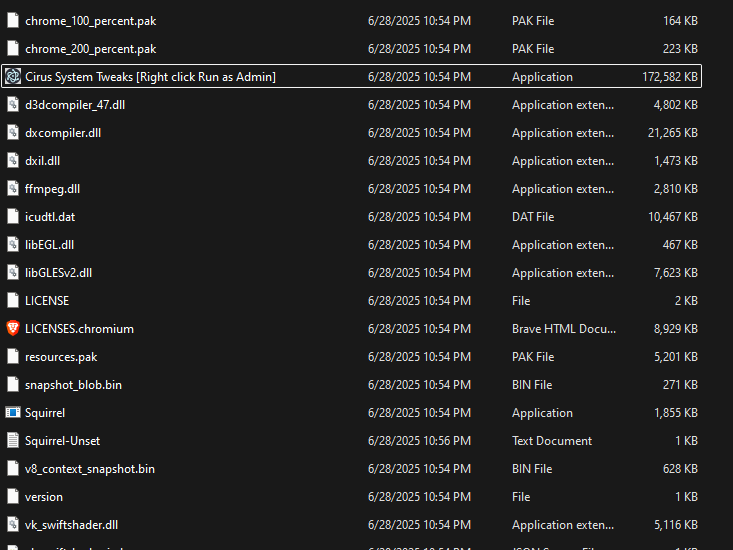Viewport: 733px width, 550px height.
Task: Click the 1,473 KB size value
Action: (x=676, y=161)
